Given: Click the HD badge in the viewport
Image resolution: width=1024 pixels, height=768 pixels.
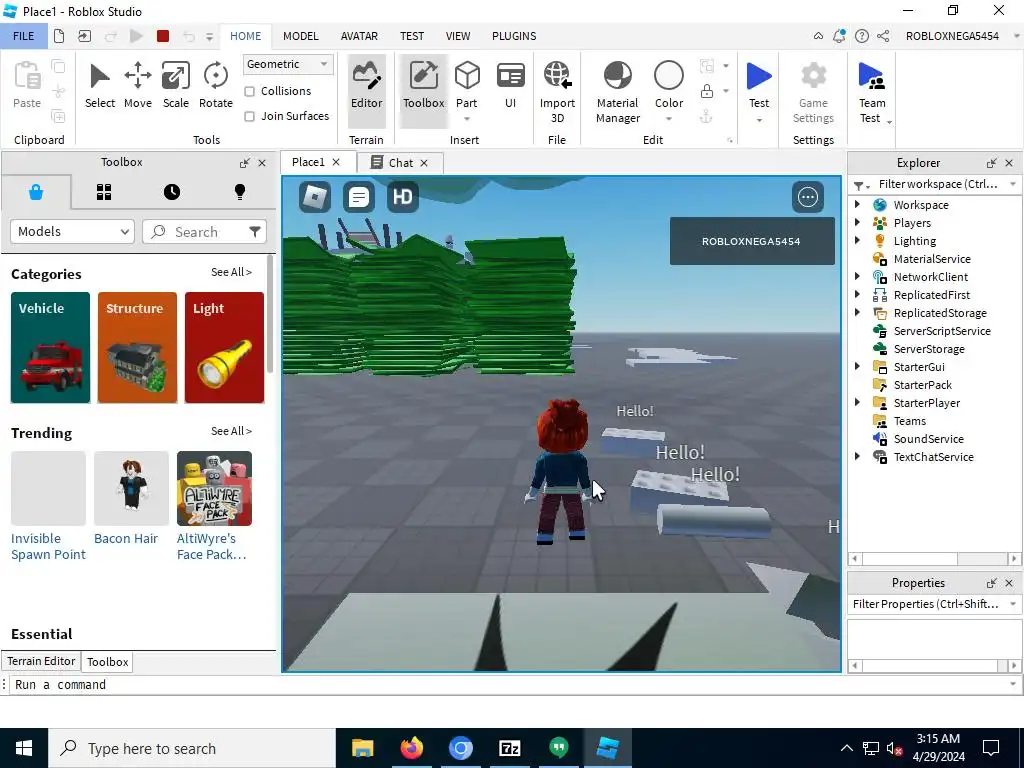Looking at the screenshot, I should point(402,197).
